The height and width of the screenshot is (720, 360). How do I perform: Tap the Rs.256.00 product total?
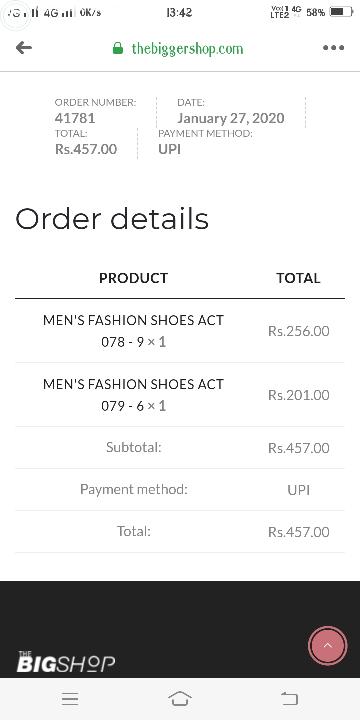tap(298, 331)
